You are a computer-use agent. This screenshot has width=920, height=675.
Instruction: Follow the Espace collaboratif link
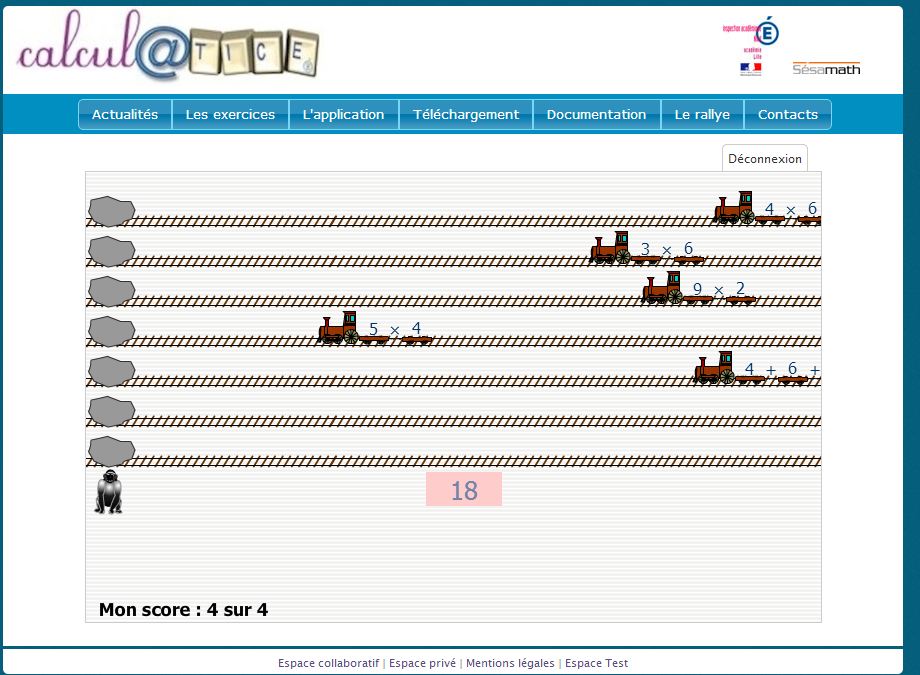329,663
